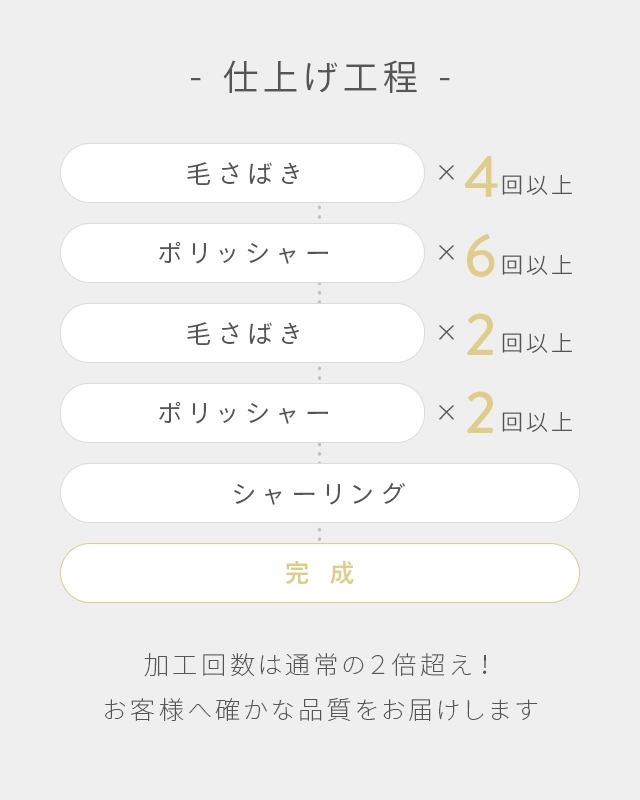Click the お客様へ確かな品質をお届けします text

tap(320, 710)
